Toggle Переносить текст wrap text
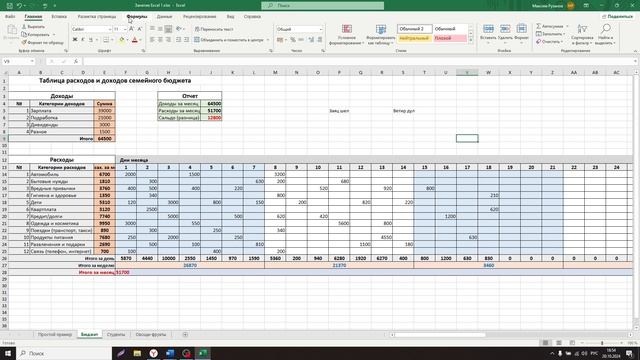Screen dimensions: 640x360 click(x=213, y=29)
